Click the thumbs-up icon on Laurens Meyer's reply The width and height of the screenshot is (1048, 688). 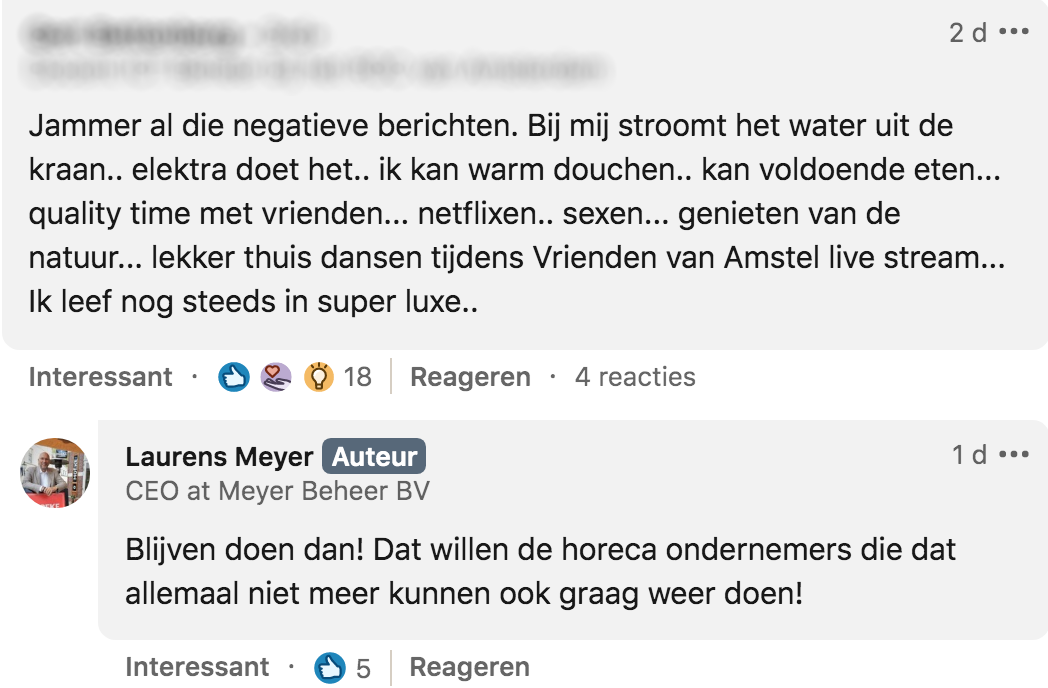click(x=329, y=667)
